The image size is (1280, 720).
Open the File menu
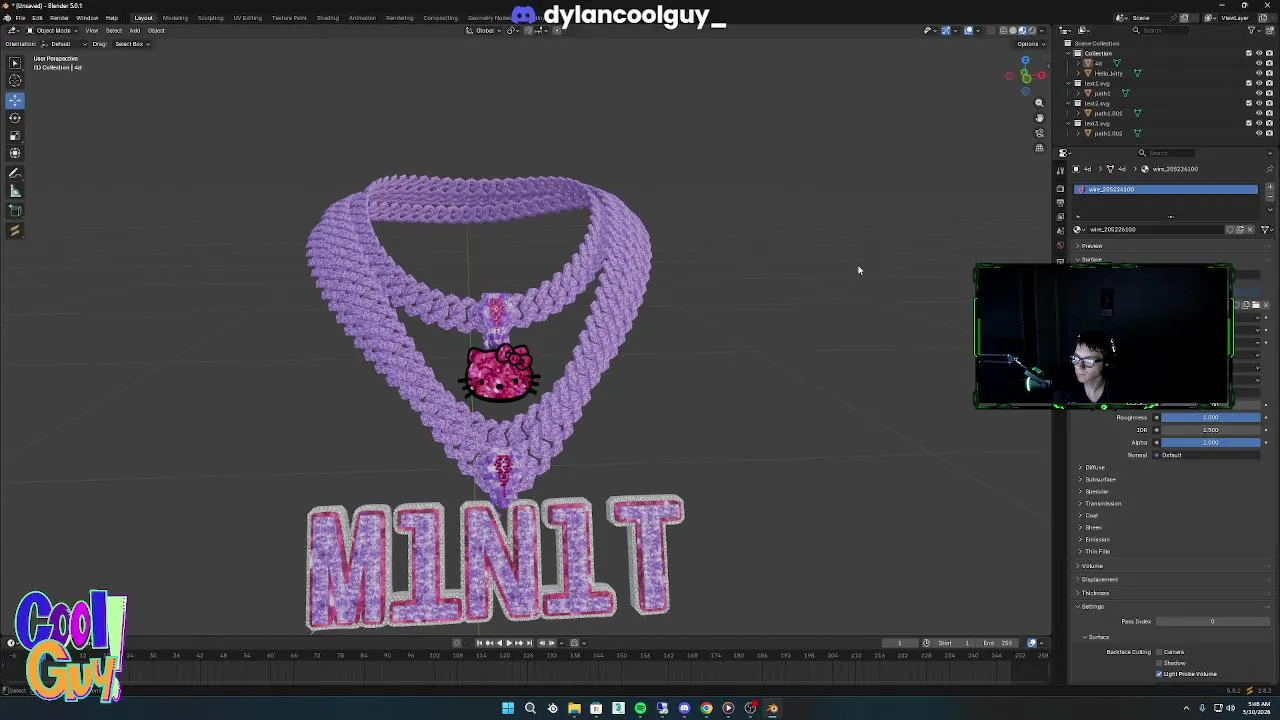click(20, 18)
